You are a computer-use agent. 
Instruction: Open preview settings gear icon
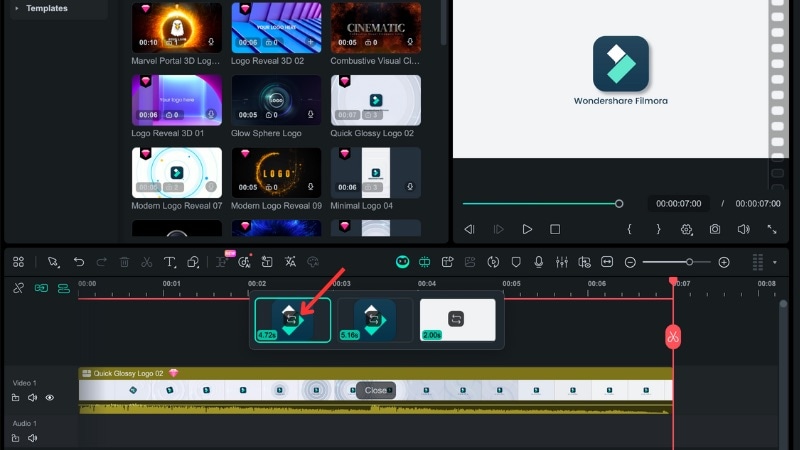[687, 230]
